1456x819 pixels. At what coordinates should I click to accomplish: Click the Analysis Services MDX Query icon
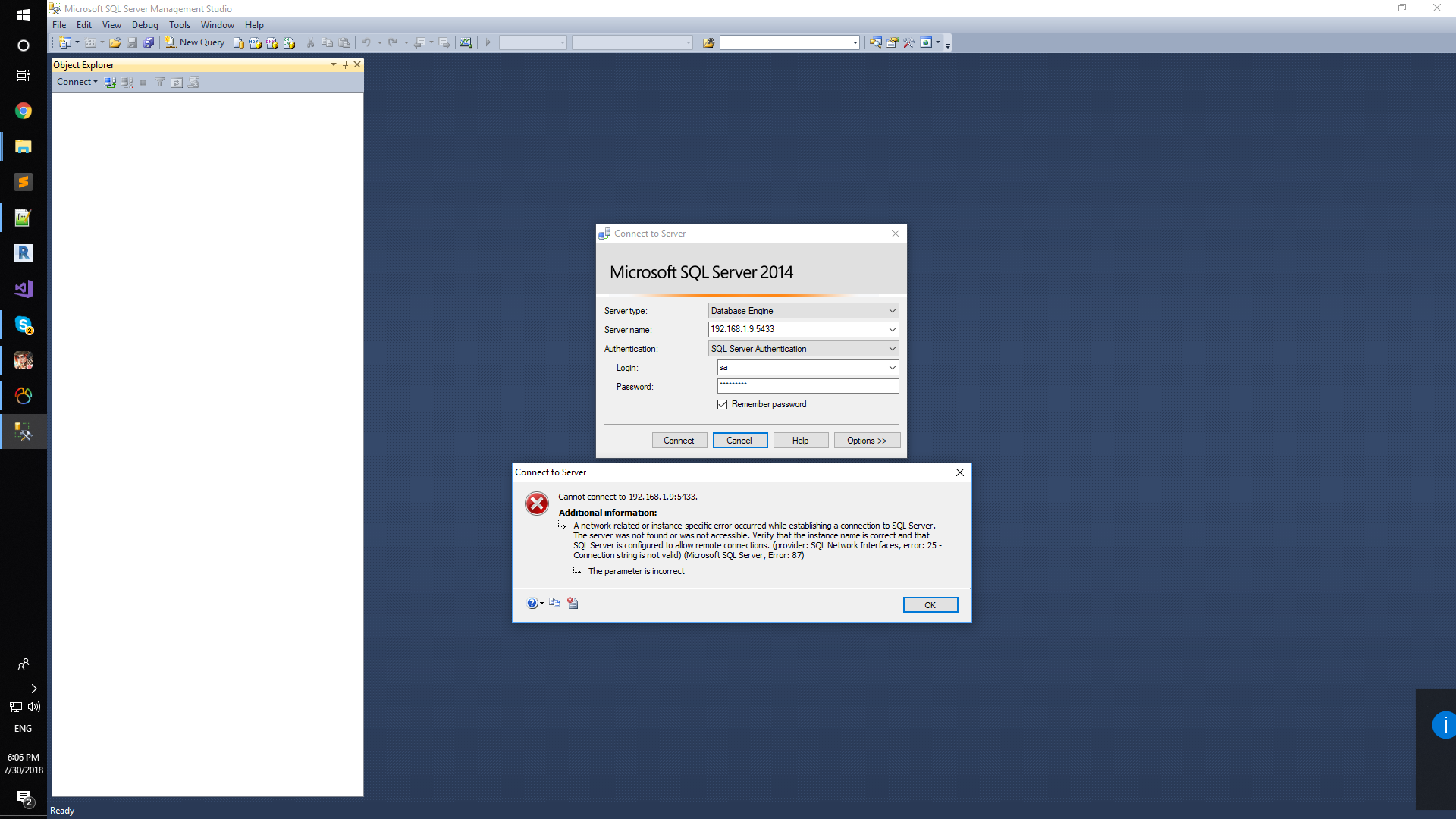(256, 42)
